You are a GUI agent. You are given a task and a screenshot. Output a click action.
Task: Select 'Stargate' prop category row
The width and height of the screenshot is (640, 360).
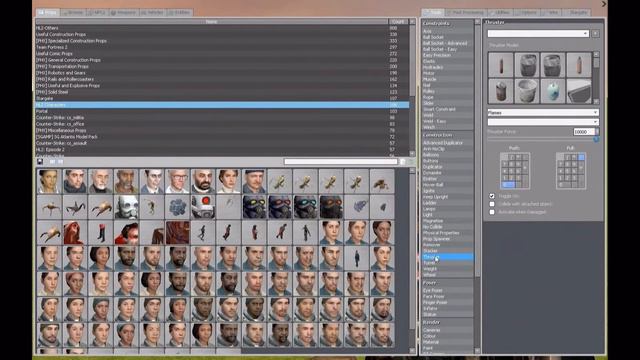pos(222,98)
